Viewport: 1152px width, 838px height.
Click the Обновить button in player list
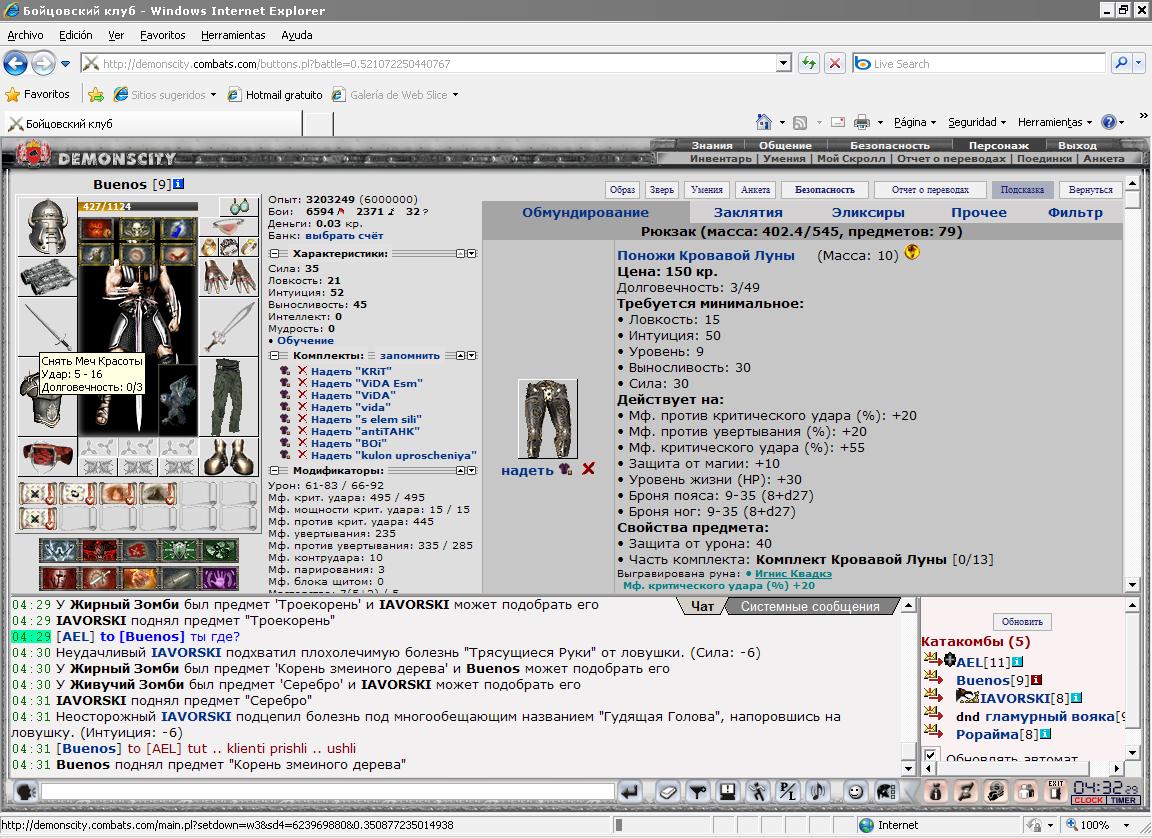tap(1022, 621)
